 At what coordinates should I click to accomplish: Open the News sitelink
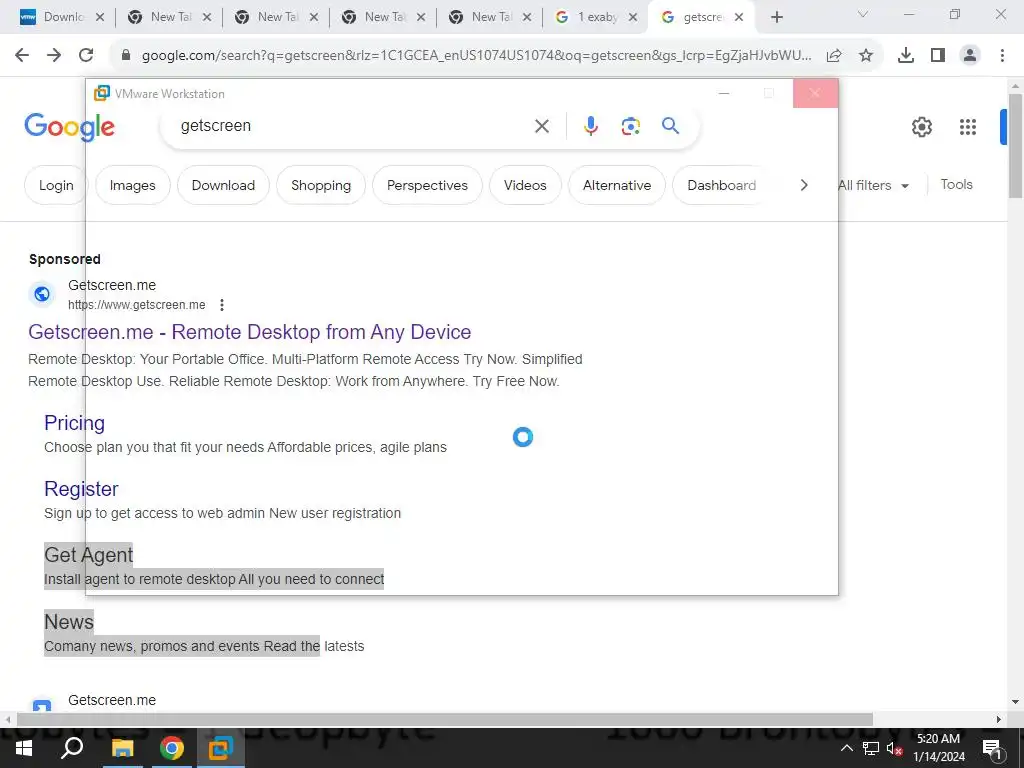tap(69, 622)
